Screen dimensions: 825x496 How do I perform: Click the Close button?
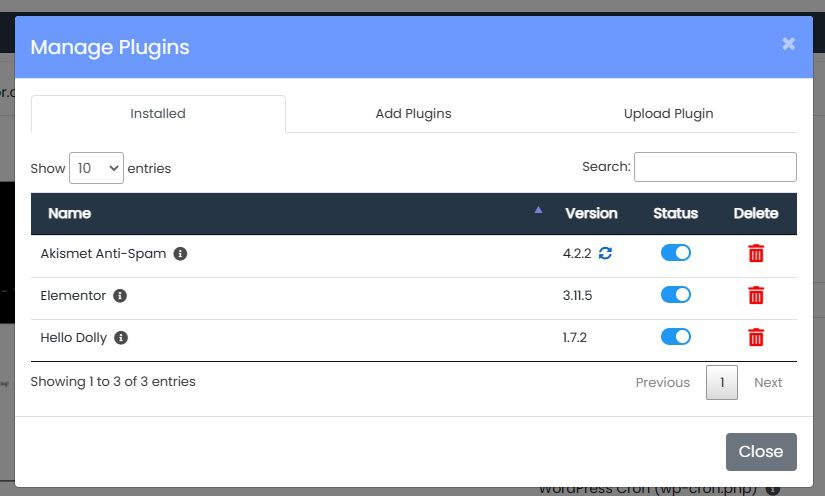761,452
